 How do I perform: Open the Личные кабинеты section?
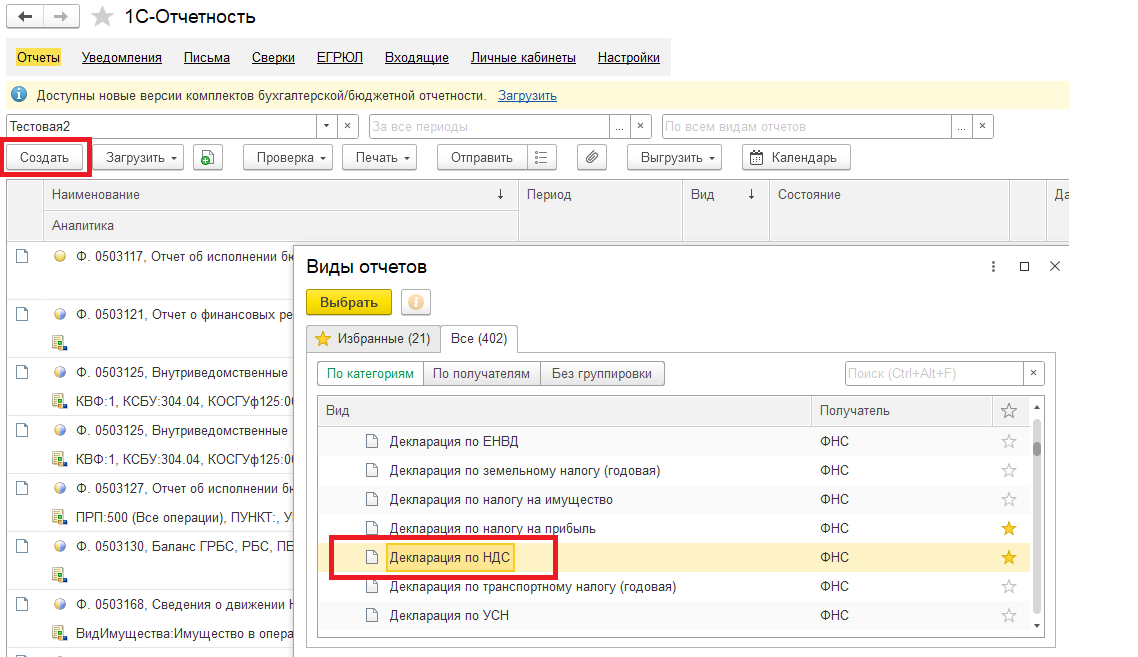(523, 57)
